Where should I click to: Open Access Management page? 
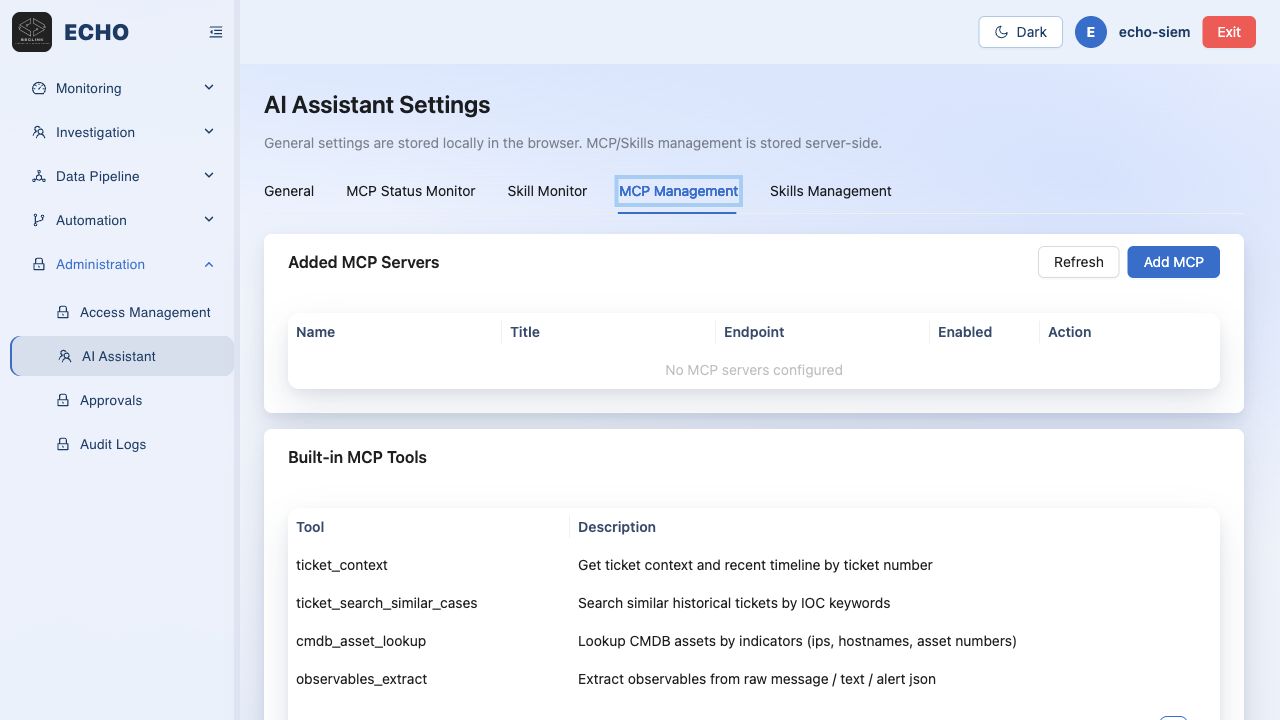pyautogui.click(x=122, y=312)
